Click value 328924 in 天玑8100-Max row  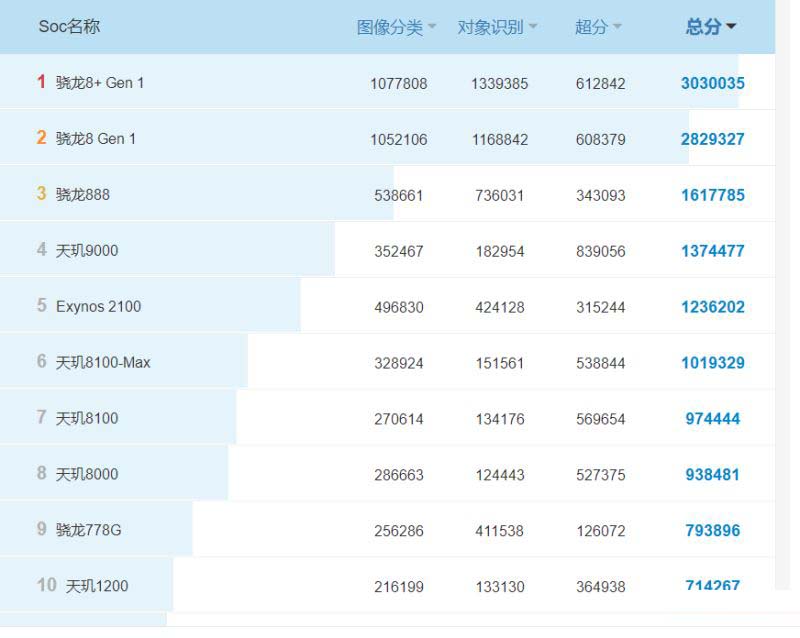398,363
